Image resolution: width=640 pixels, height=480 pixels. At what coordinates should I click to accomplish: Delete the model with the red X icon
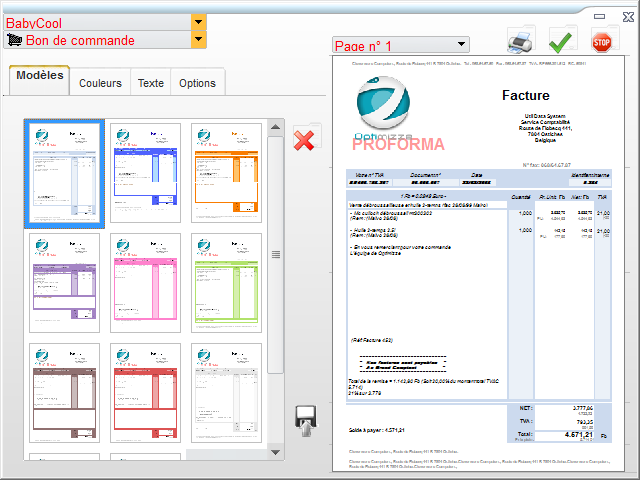pos(306,139)
